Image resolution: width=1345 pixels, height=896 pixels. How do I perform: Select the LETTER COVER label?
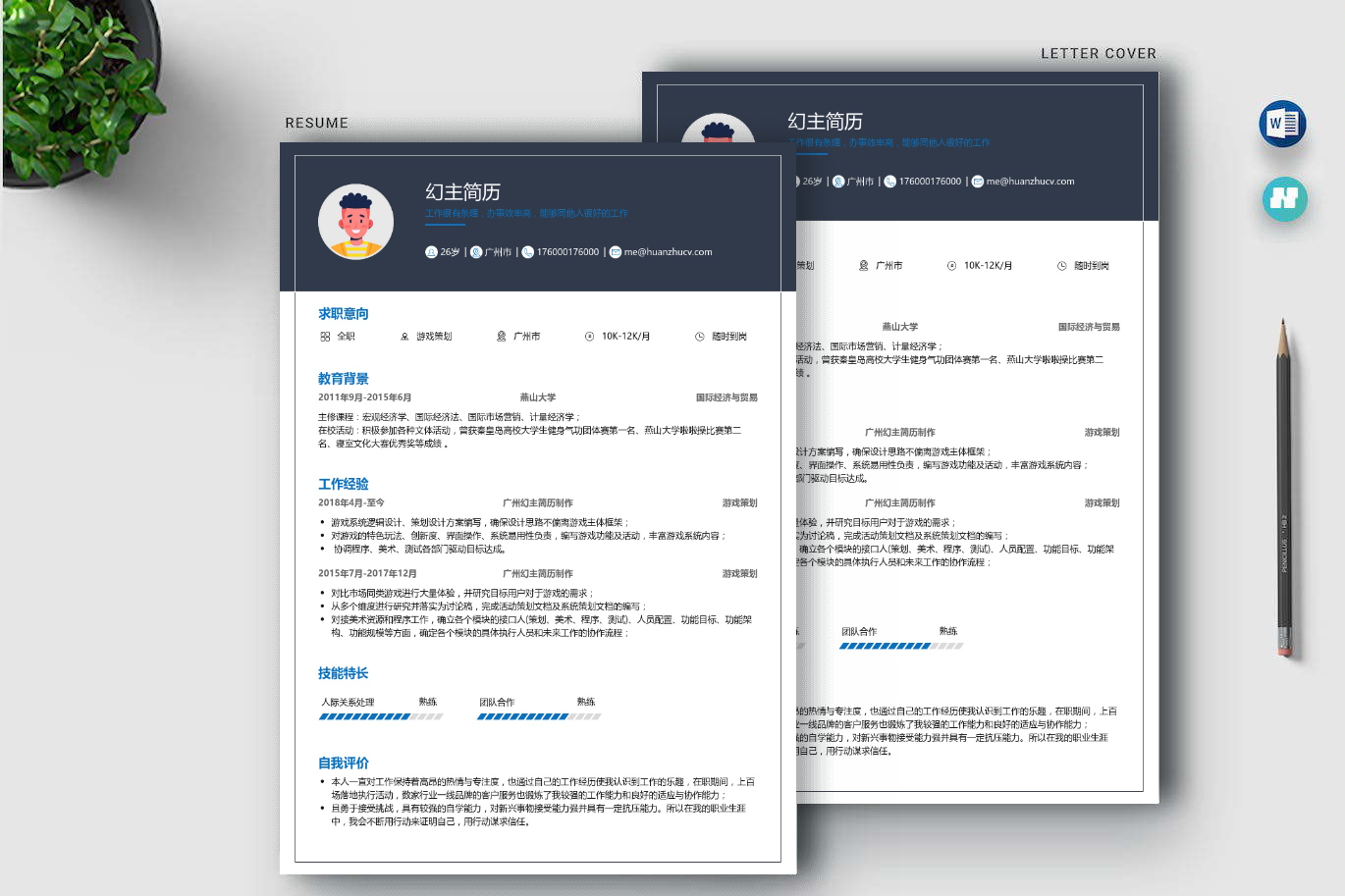[1099, 54]
